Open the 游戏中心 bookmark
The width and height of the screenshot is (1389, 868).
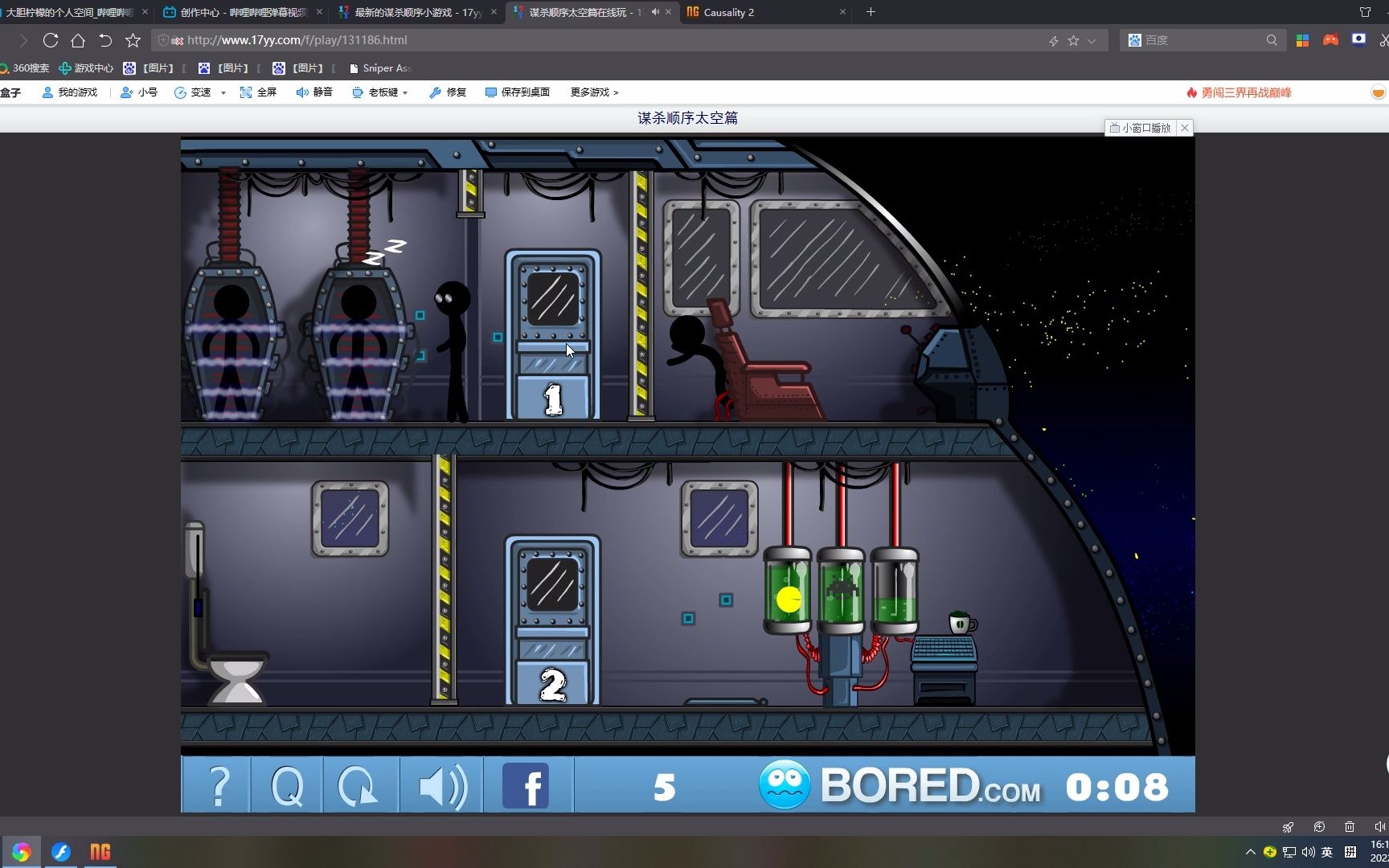(86, 68)
